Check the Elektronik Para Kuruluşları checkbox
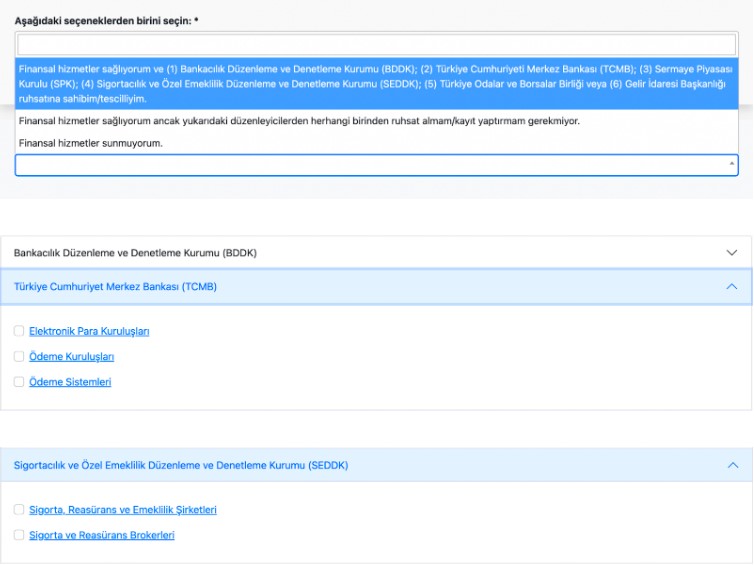This screenshot has height=567, width=754. click(x=19, y=331)
